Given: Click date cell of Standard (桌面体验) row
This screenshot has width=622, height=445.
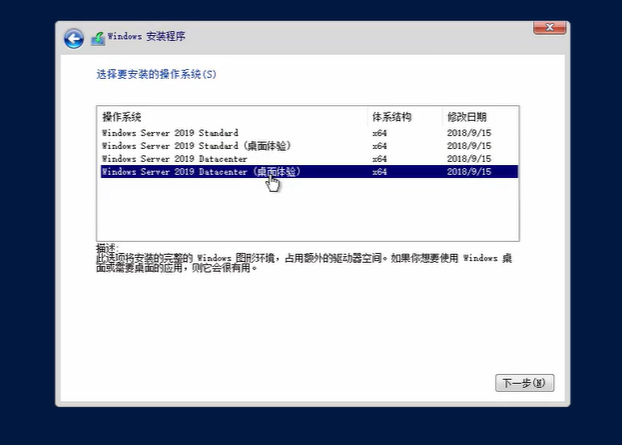Looking at the screenshot, I should click(469, 145).
